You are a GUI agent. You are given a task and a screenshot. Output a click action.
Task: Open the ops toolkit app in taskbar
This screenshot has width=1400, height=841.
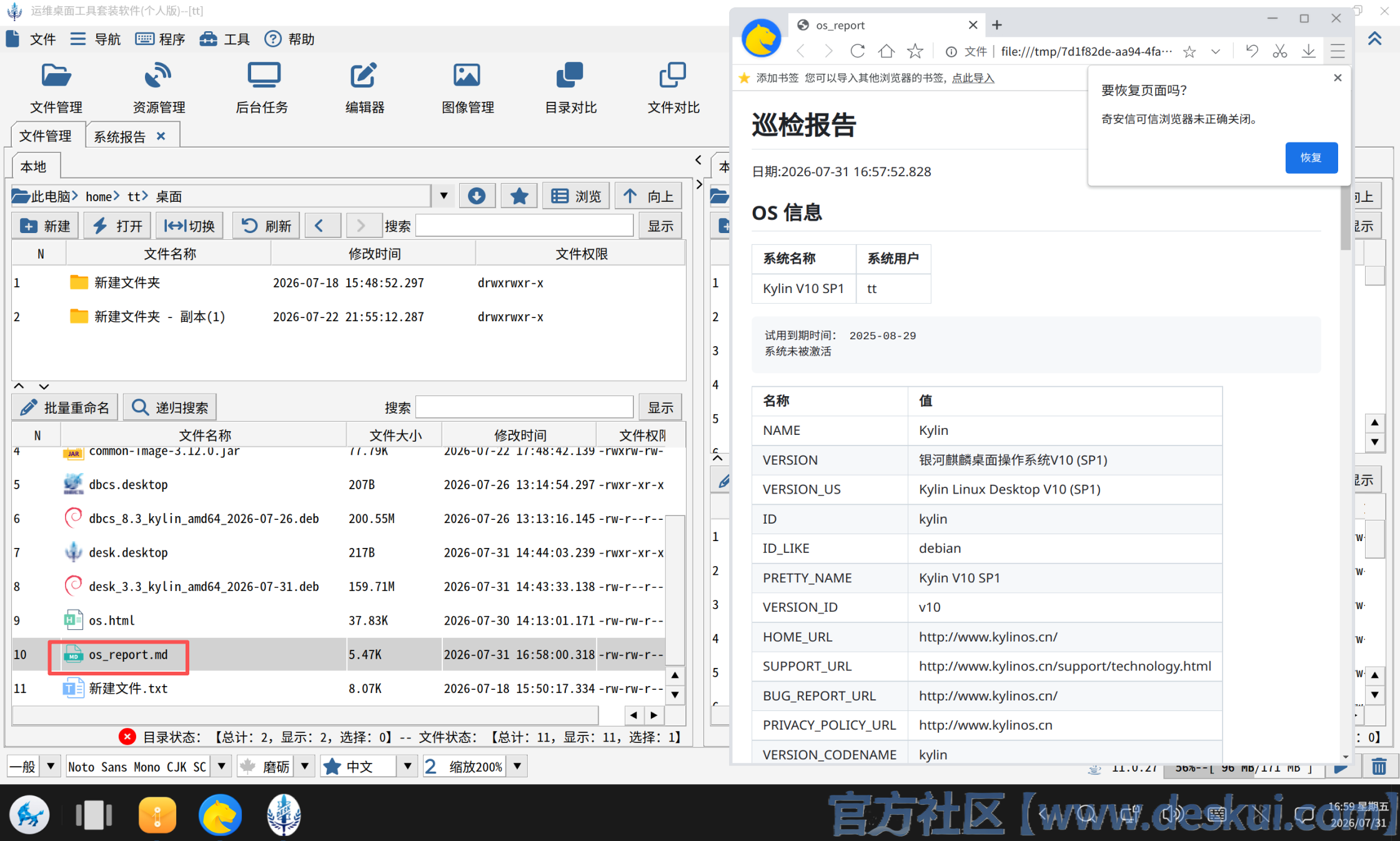point(284,814)
